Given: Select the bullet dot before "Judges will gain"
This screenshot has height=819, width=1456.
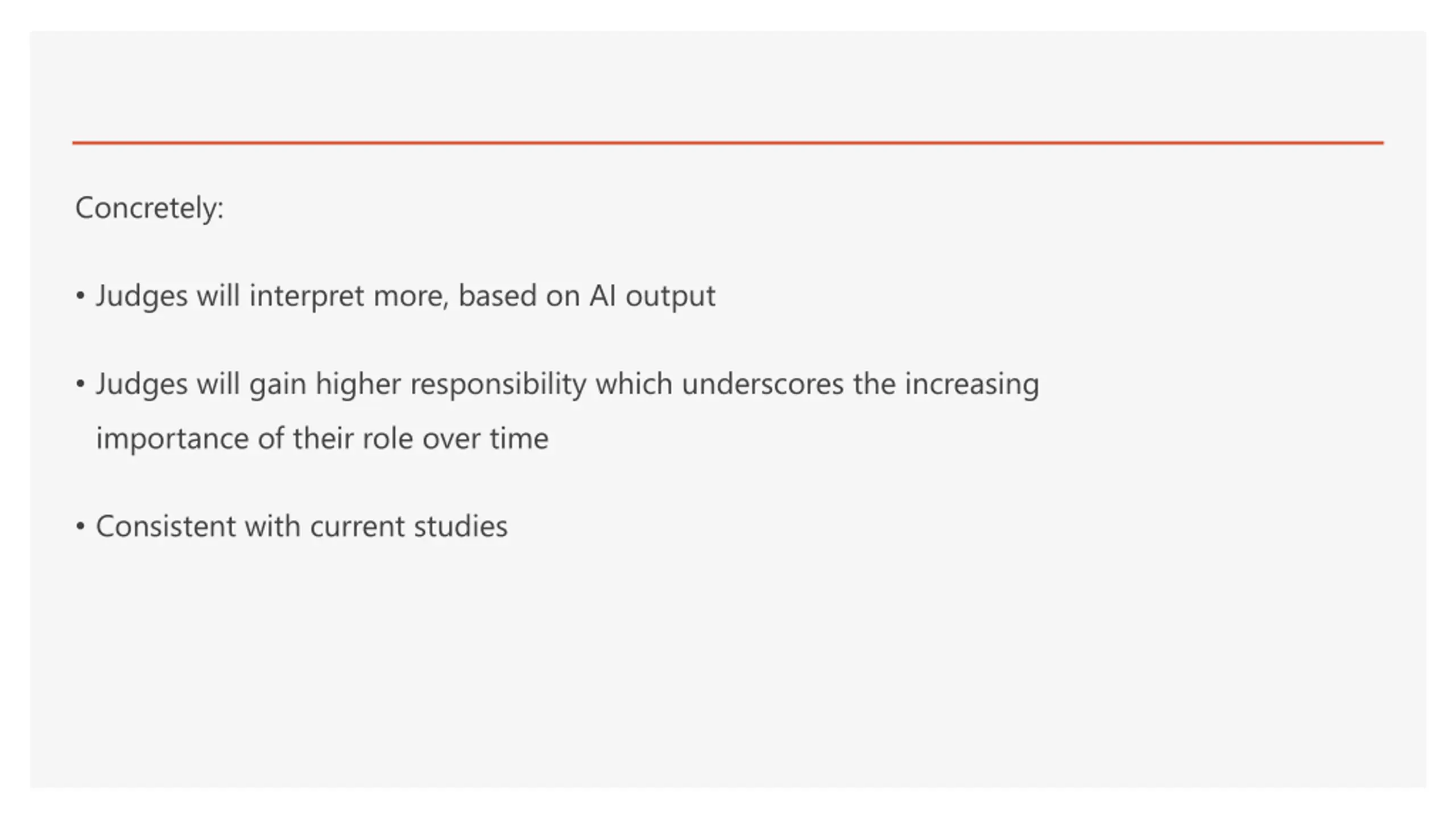Looking at the screenshot, I should 80,384.
